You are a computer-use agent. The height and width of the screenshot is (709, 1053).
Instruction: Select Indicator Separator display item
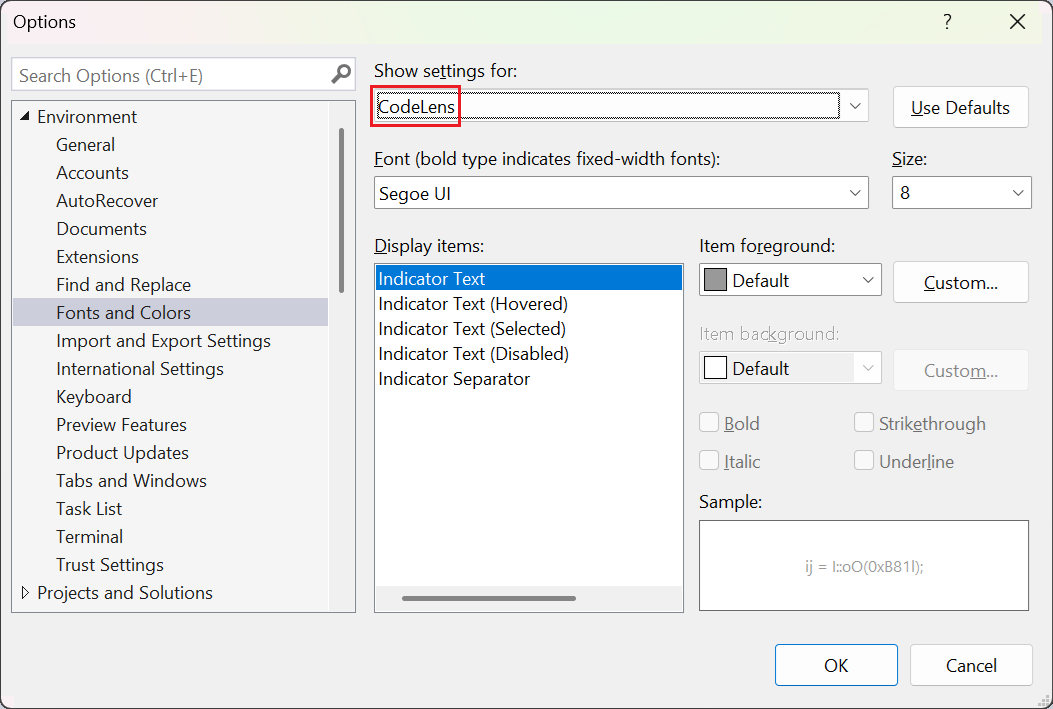coord(453,378)
